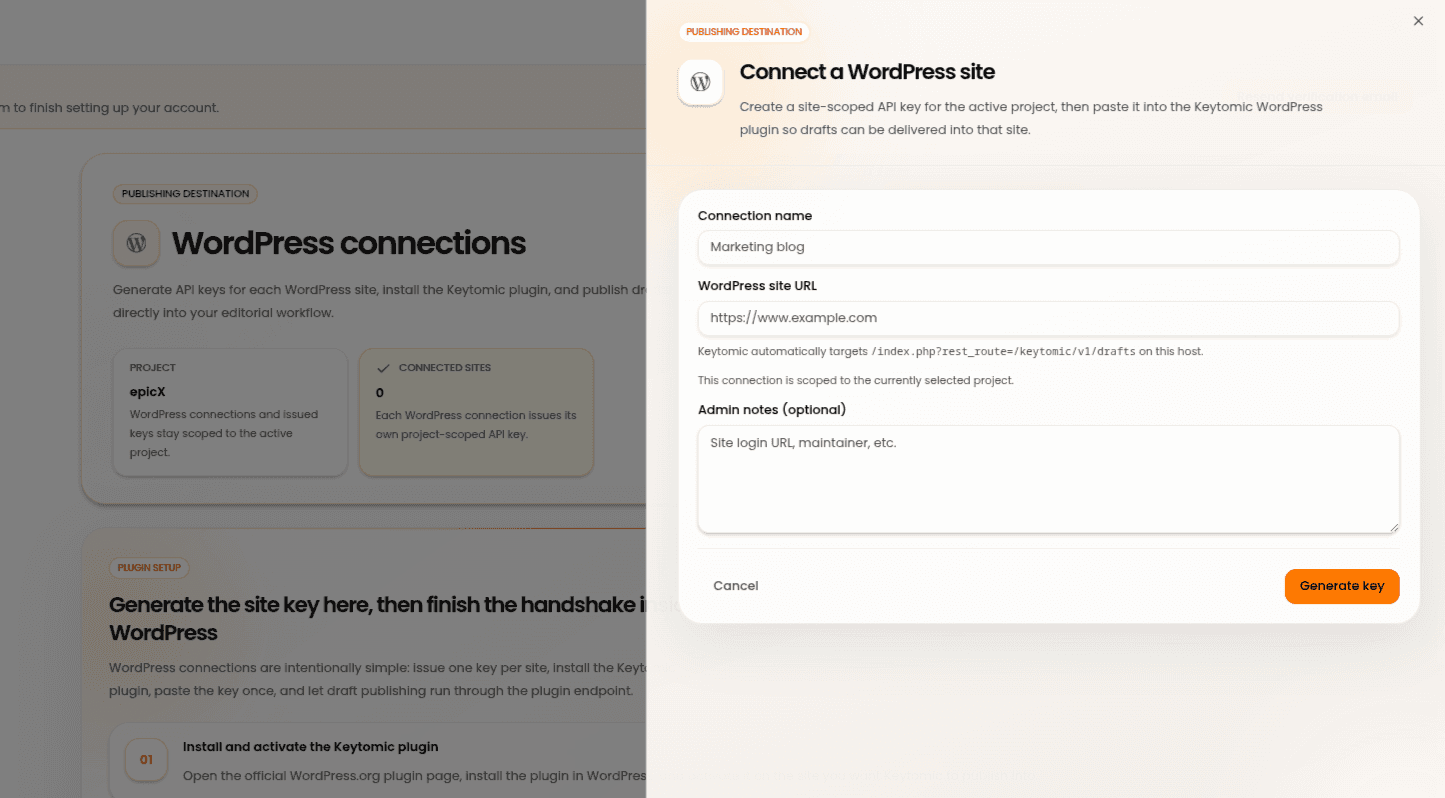The image size is (1445, 798).
Task: Click the resize grip of Admin notes textarea
Action: pos(1392,526)
